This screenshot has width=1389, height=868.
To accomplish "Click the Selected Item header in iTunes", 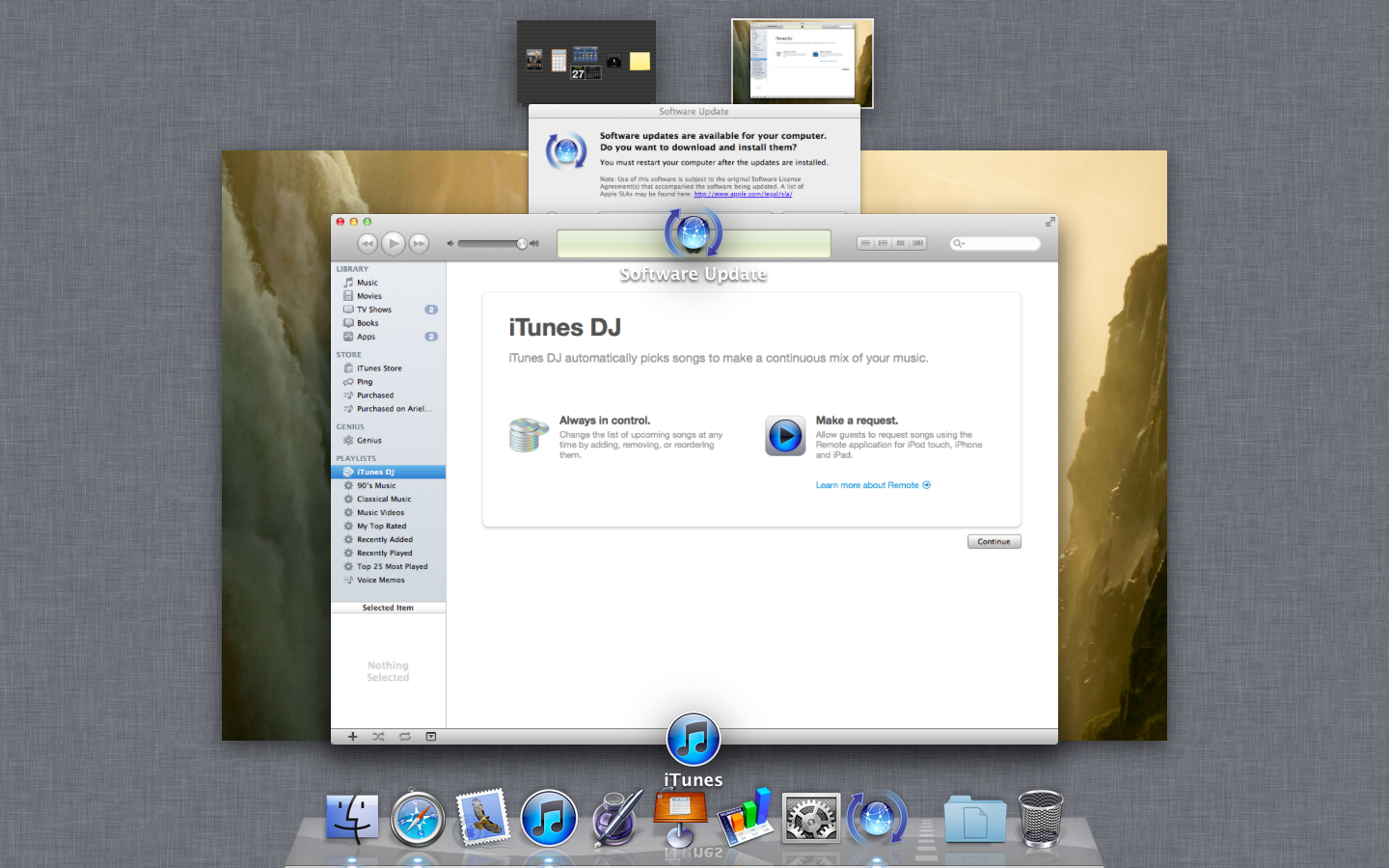I will coord(388,608).
